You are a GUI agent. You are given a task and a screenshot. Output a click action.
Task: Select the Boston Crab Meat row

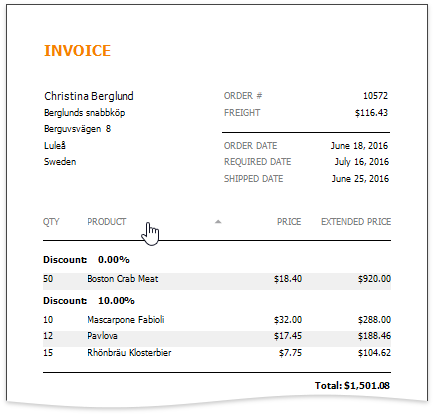217,279
